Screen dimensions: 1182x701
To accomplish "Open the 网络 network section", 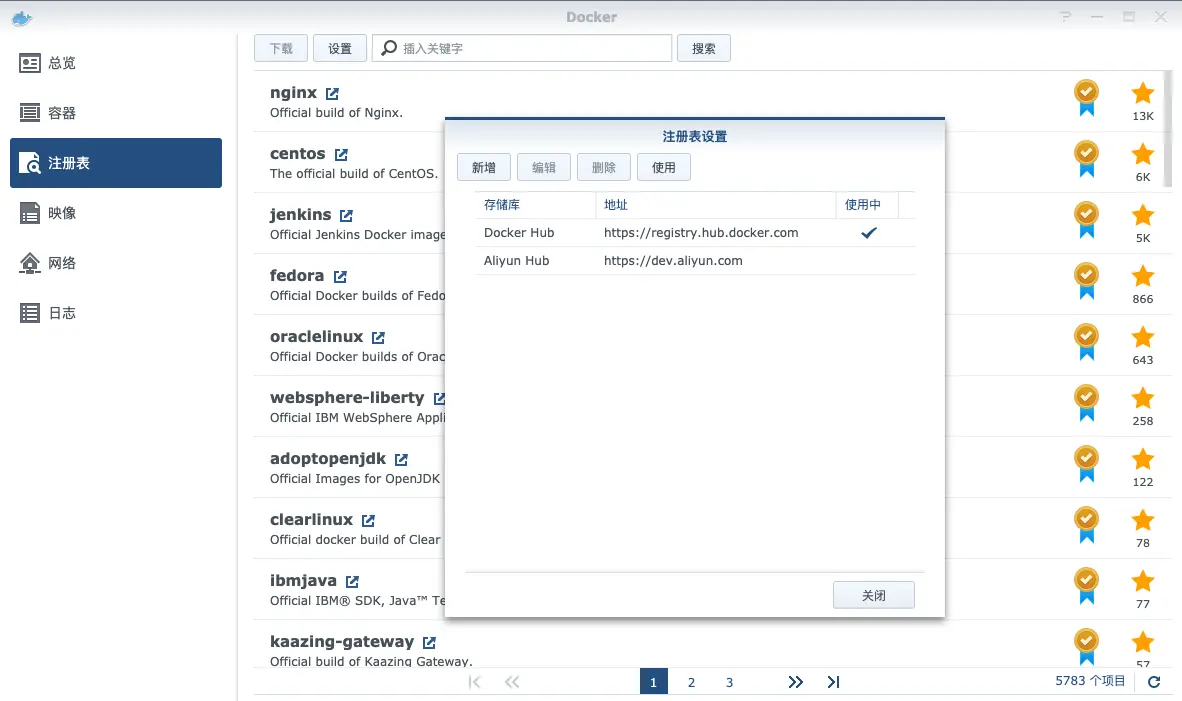I will click(x=115, y=263).
